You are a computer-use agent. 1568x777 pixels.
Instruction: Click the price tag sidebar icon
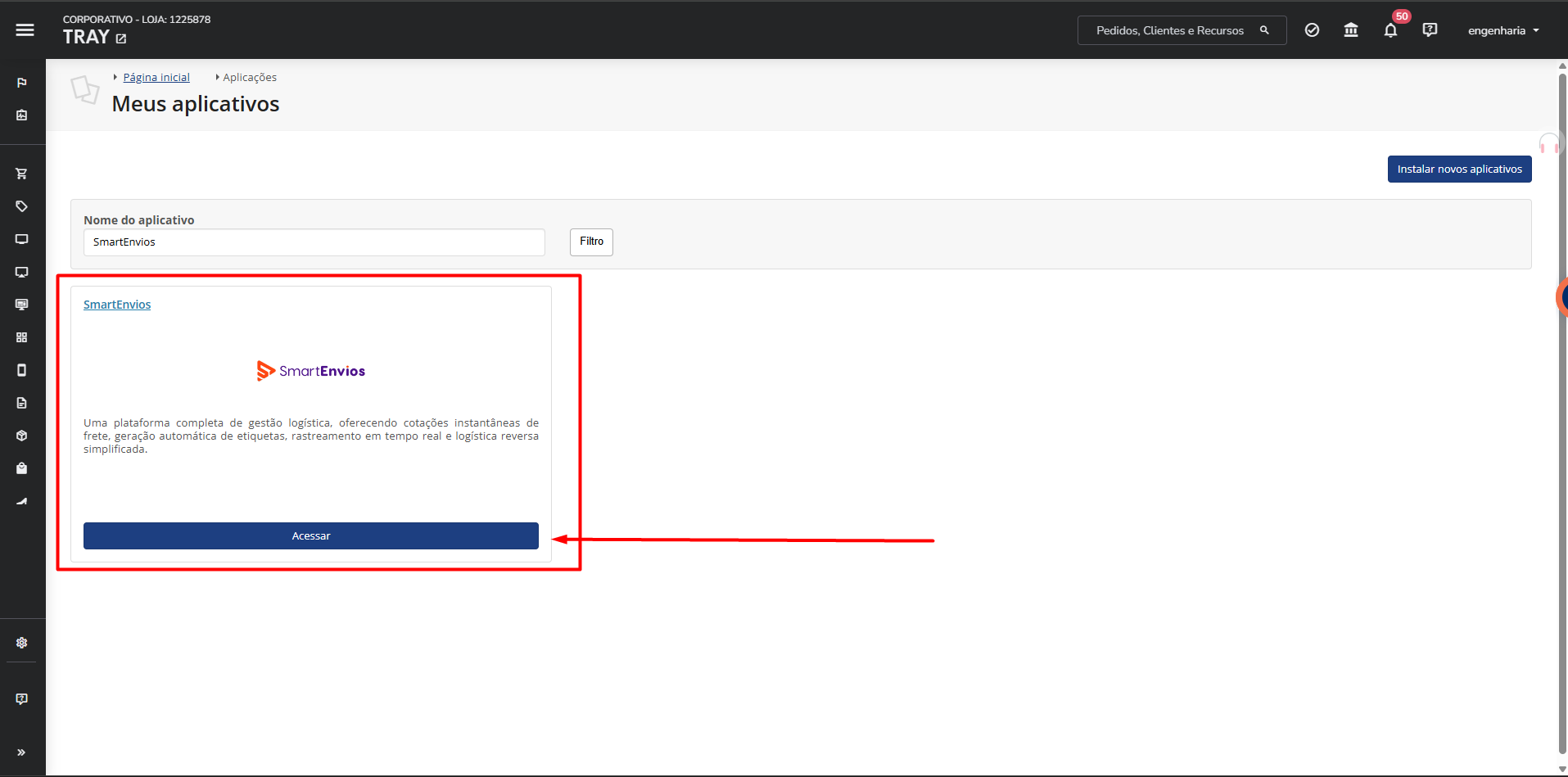(x=22, y=206)
